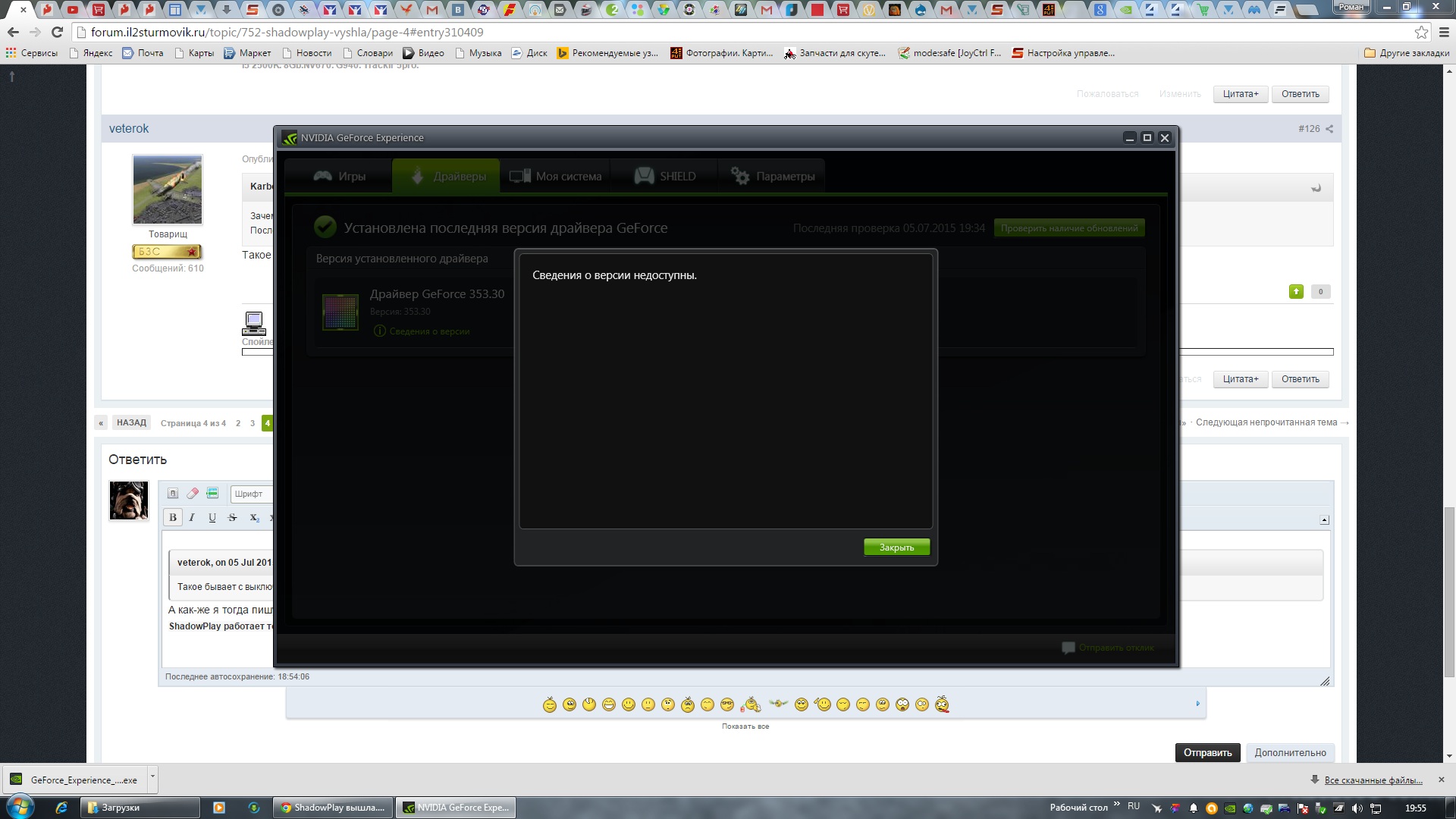
Task: Collapse editor toolbar with small arrow button
Action: 1324,520
